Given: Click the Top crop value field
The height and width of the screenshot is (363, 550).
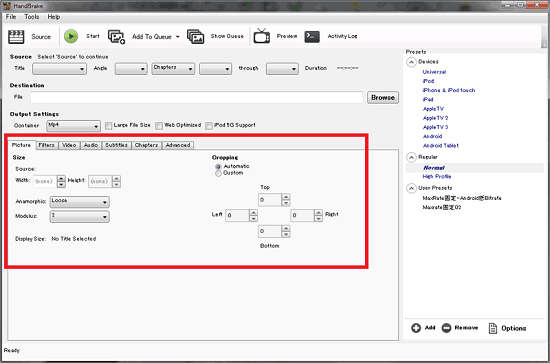Looking at the screenshot, I should (270, 200).
